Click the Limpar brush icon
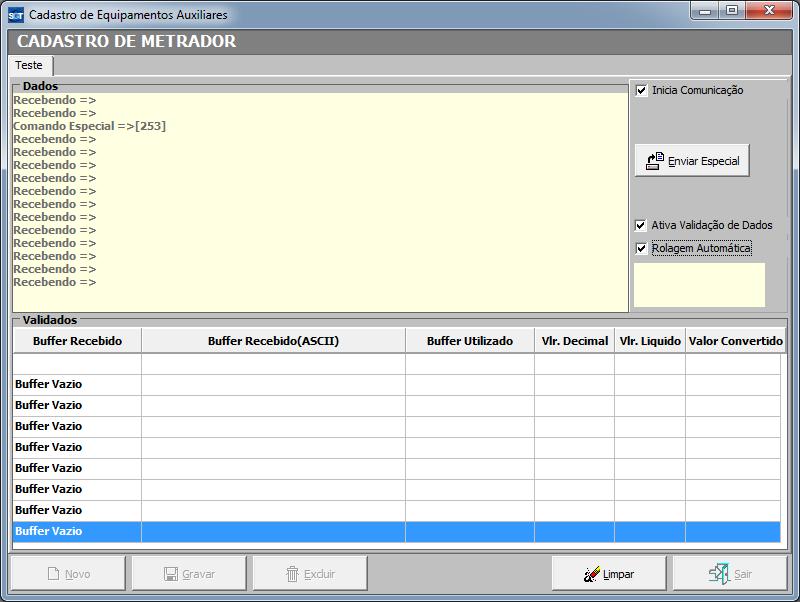Image resolution: width=800 pixels, height=602 pixels. [591, 574]
